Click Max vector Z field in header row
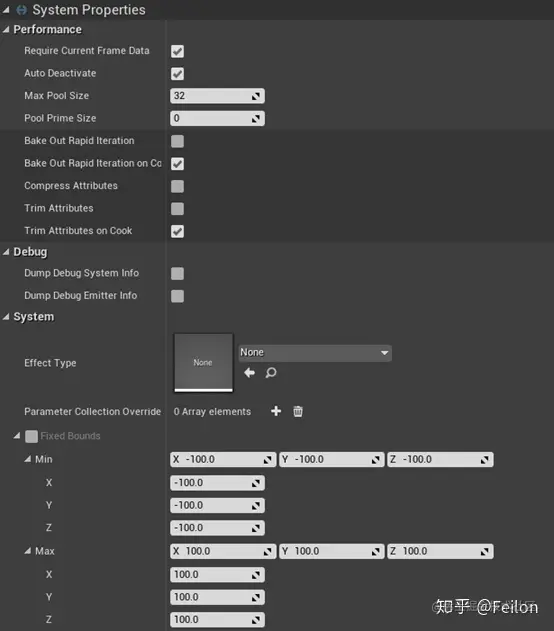Screen dimensions: 554x631 (441, 551)
